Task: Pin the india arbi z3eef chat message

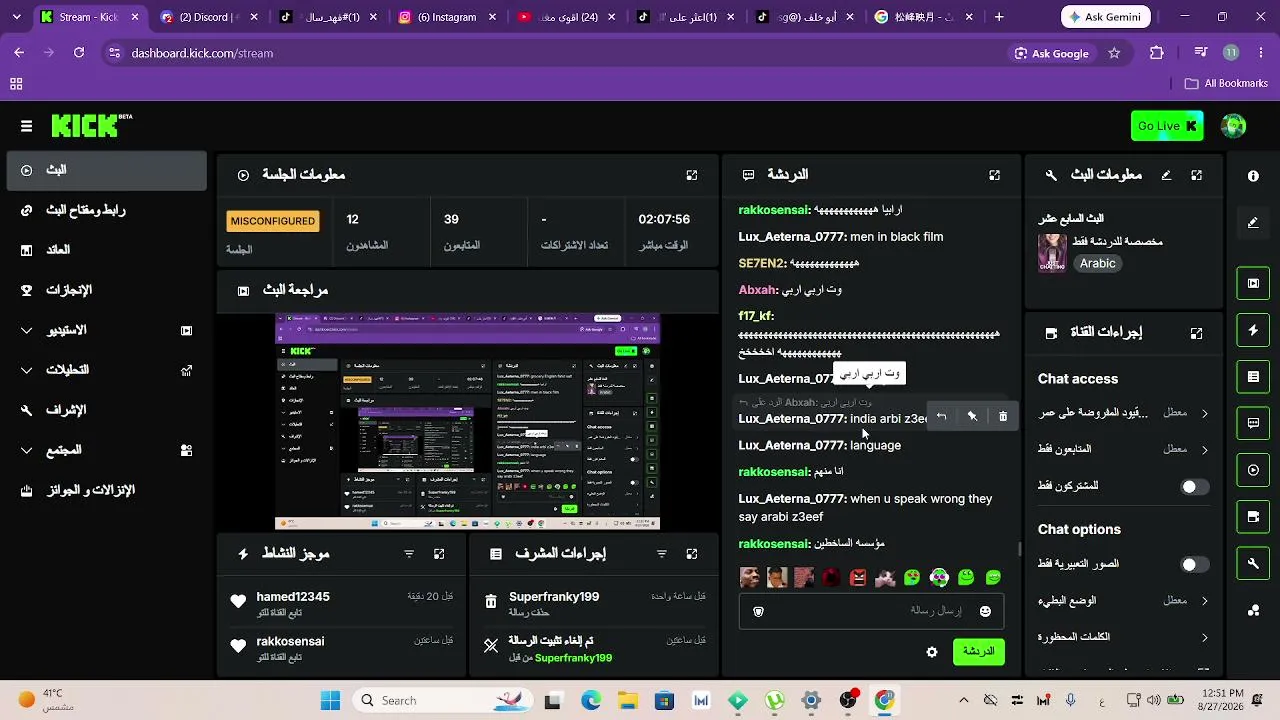Action: (972, 416)
